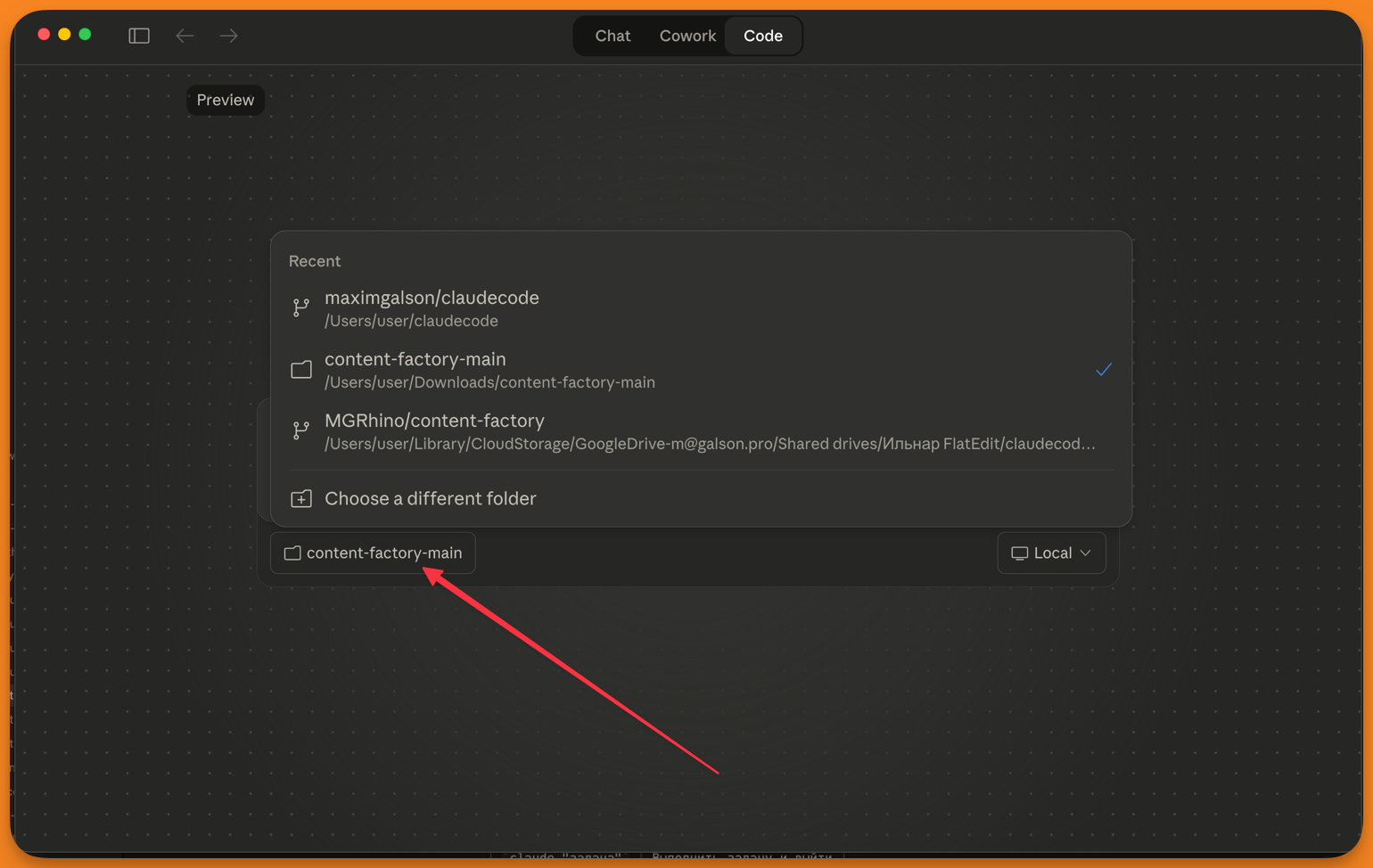Screen dimensions: 1373x868
Task: Close the window with the red button
Action: pyautogui.click(x=44, y=35)
